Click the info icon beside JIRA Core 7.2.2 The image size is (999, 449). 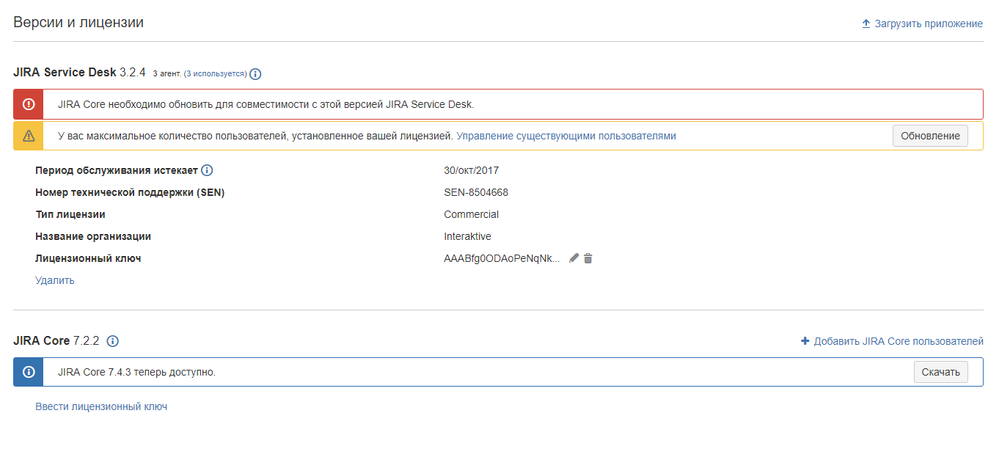tap(113, 341)
